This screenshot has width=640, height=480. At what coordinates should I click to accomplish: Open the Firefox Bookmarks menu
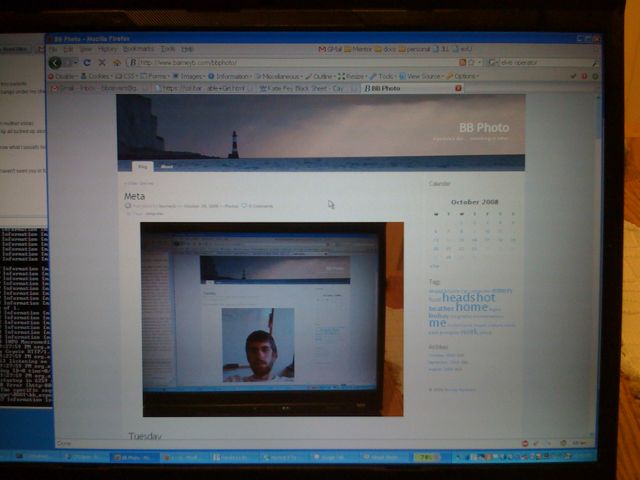tap(138, 49)
